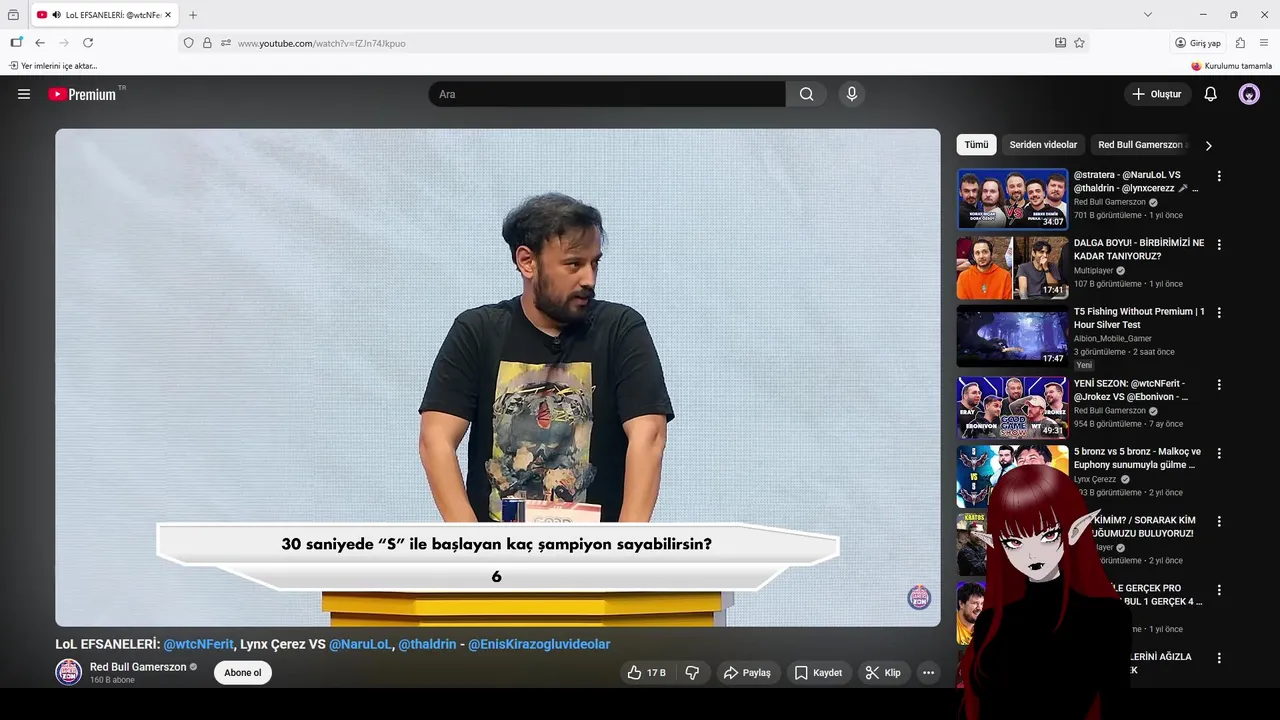Save the video with Kaydet

818,673
